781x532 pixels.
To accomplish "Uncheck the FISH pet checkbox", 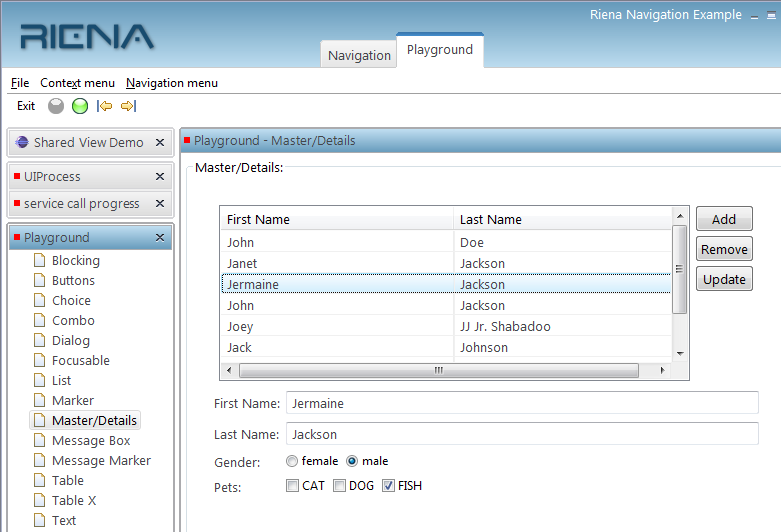I will (x=388, y=487).
